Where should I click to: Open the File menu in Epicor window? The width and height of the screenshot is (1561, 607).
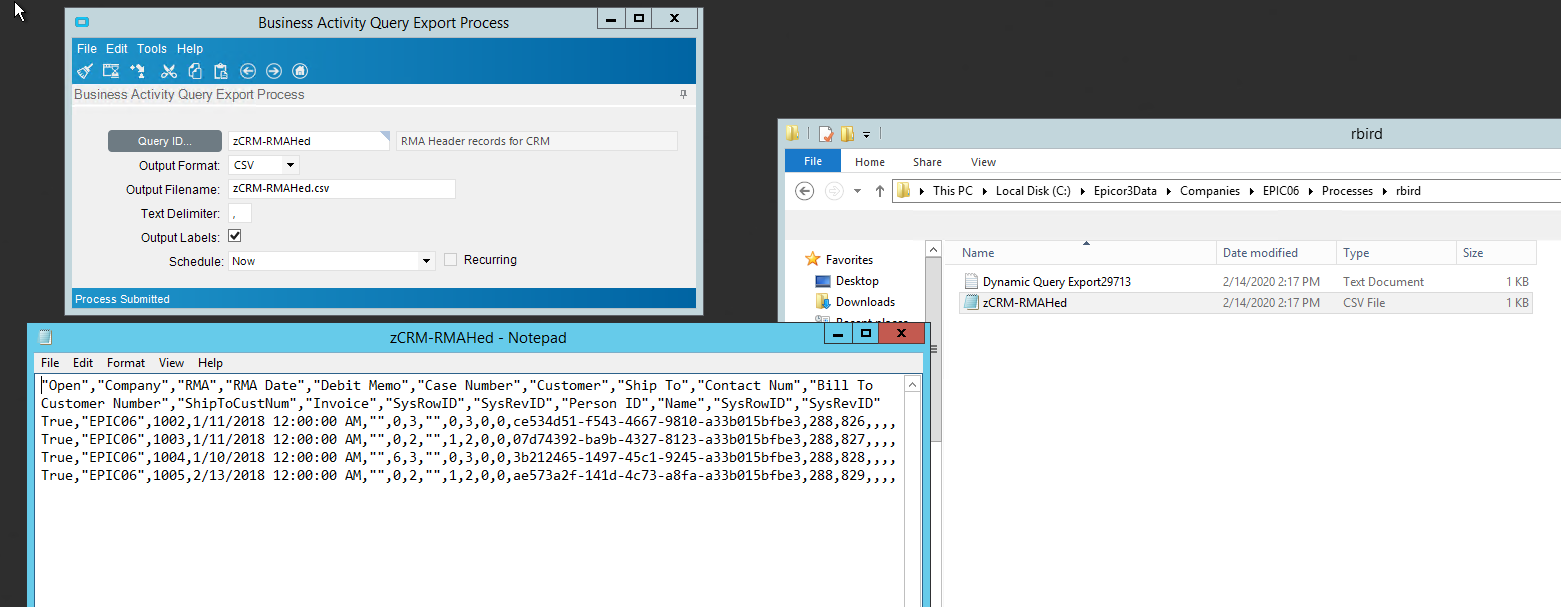(x=87, y=49)
